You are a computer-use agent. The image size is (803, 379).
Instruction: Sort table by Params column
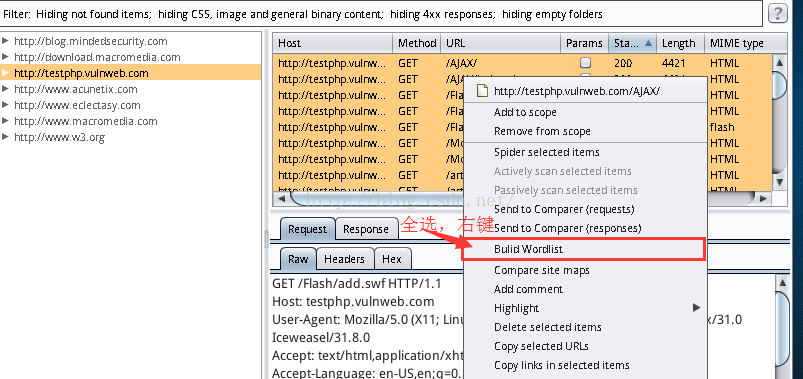(x=584, y=44)
